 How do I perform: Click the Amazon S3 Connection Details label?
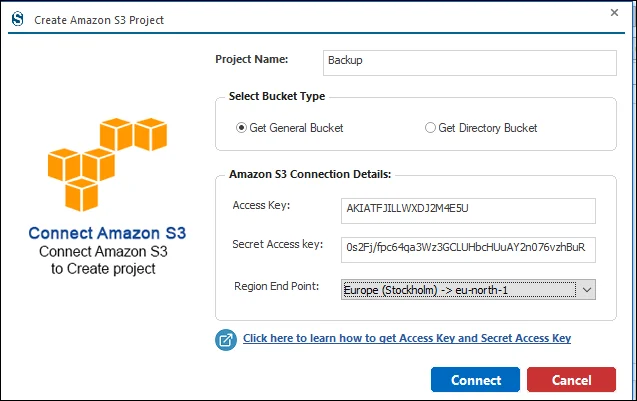pos(310,174)
